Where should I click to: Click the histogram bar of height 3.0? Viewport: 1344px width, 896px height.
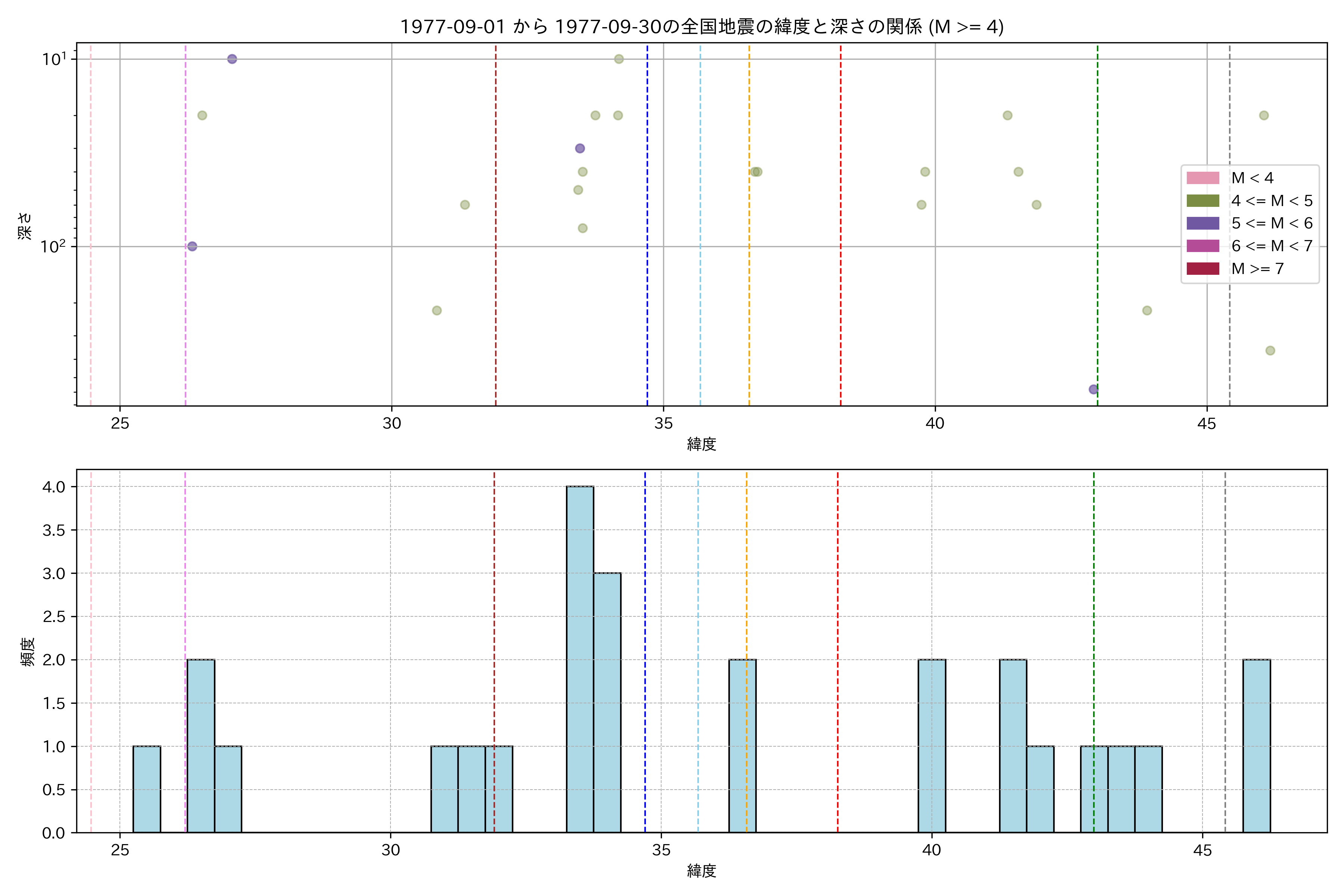pyautogui.click(x=607, y=703)
